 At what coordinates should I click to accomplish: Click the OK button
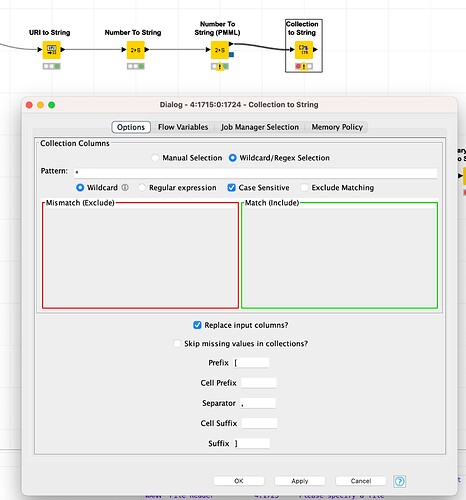coord(239,481)
